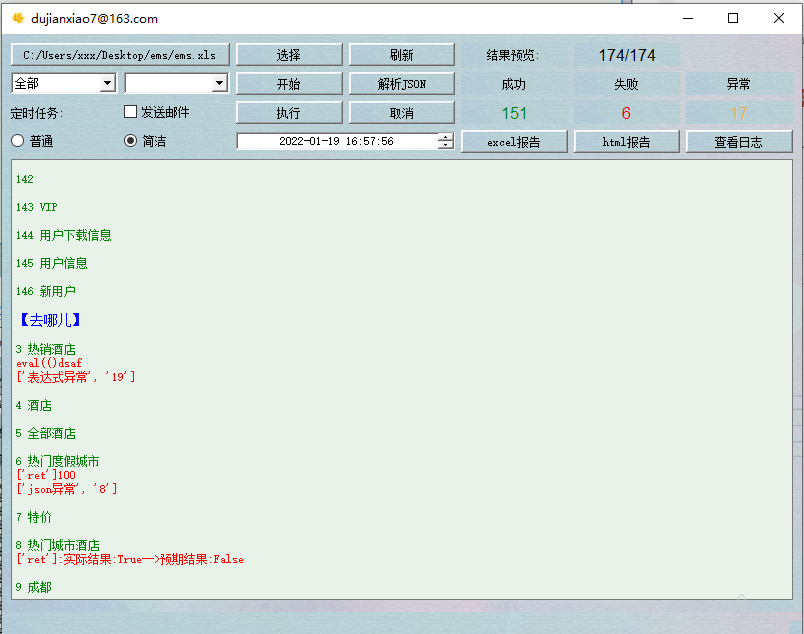
Task: Open the html报告 report
Action: (627, 142)
